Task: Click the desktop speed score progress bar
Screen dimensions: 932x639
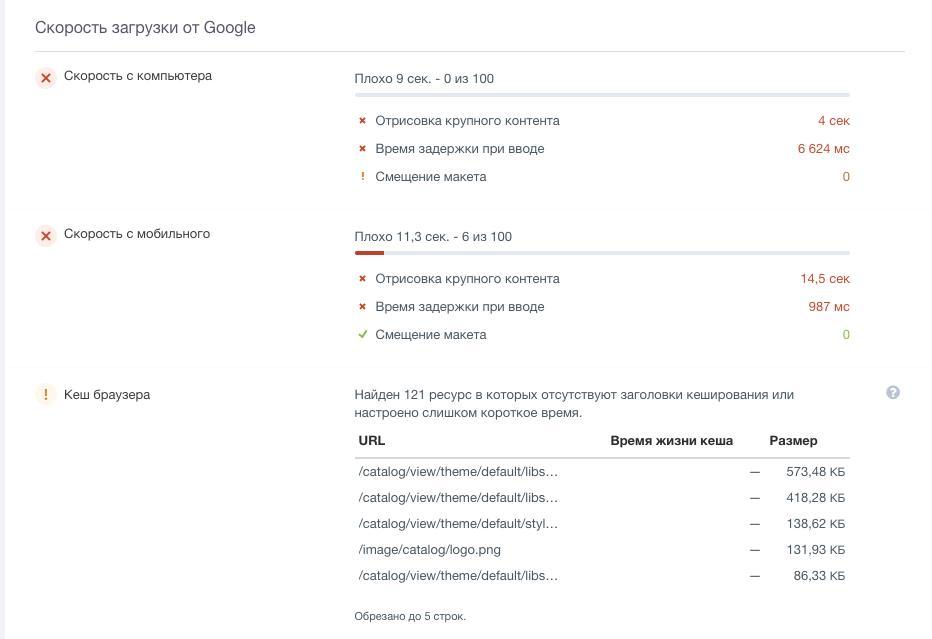Action: (601, 95)
